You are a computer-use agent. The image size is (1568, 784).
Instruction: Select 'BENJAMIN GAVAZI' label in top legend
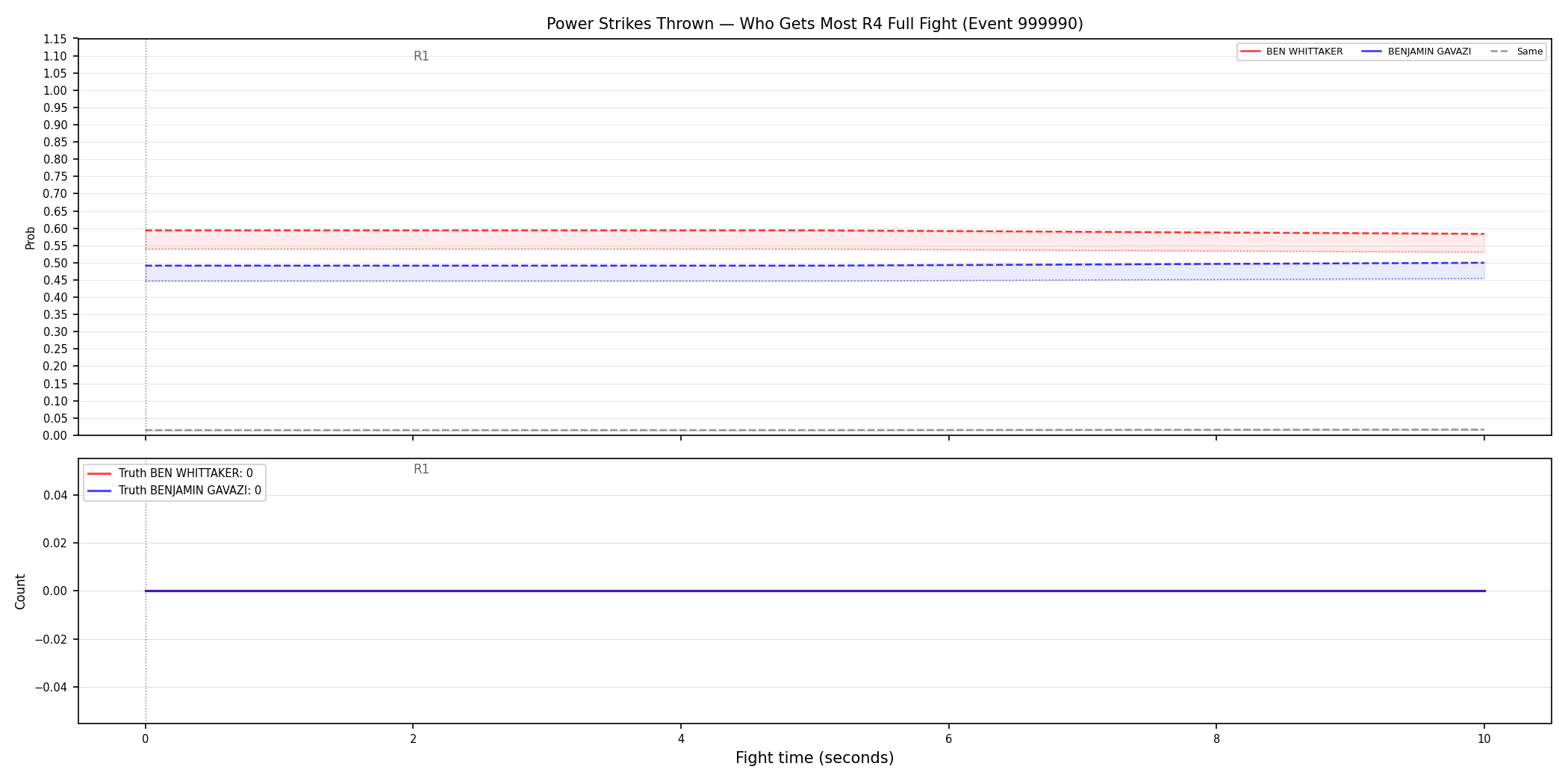coord(1429,52)
